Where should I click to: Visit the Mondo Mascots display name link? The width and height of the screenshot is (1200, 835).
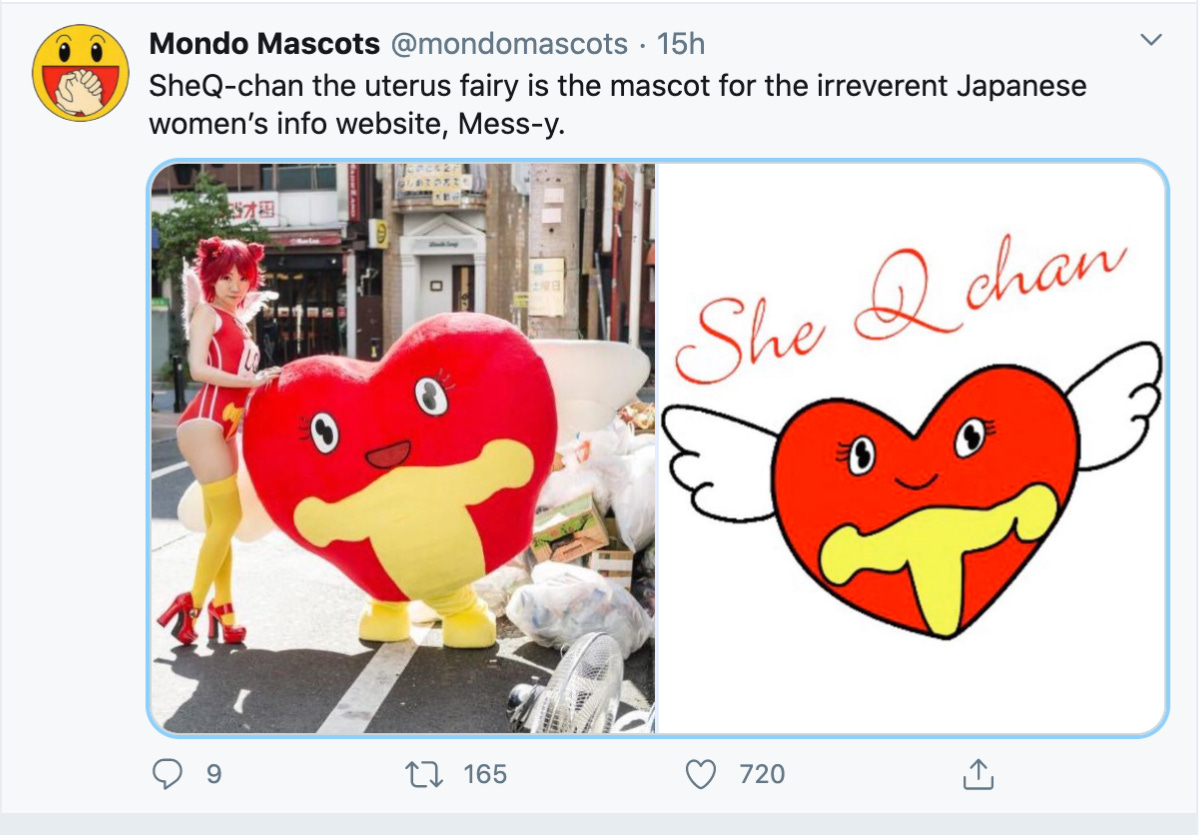(264, 44)
